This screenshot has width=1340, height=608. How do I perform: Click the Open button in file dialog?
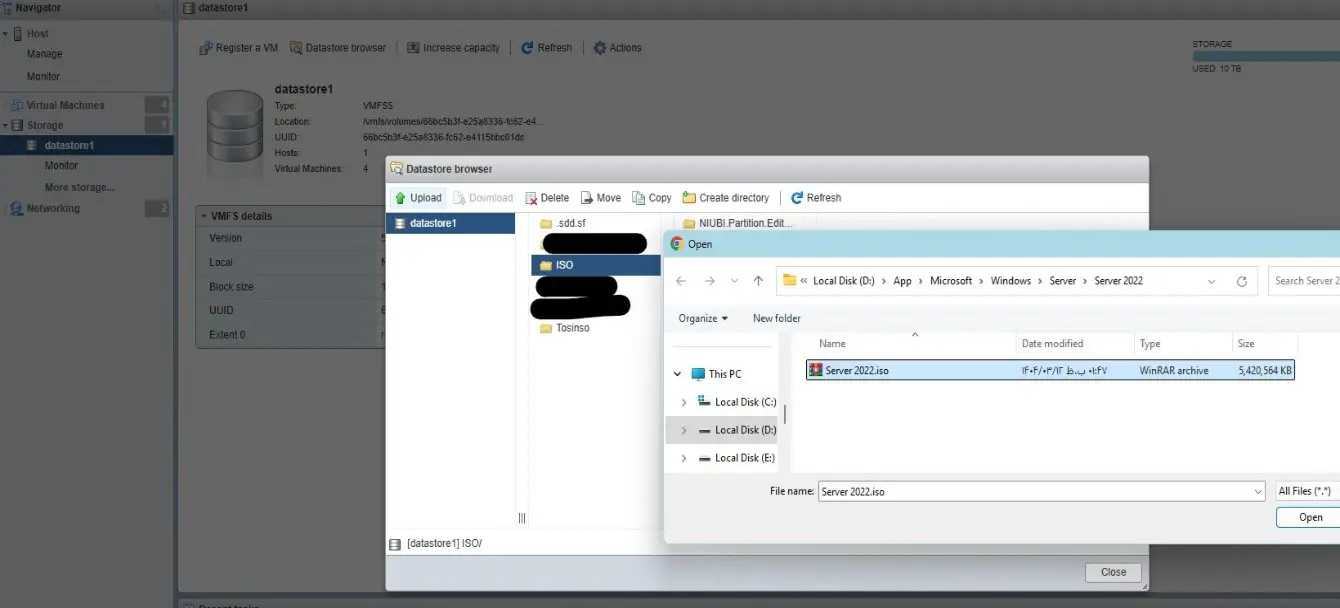click(1310, 517)
